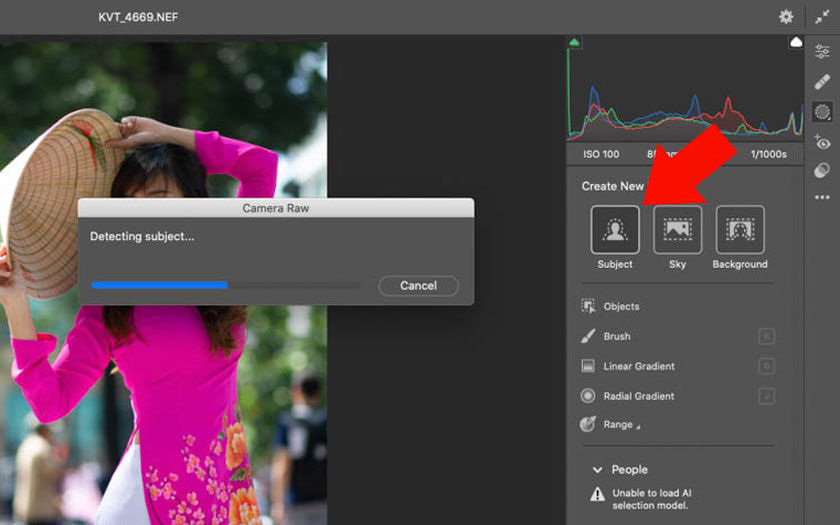Choose the Linear Gradient mask tool
The height and width of the screenshot is (525, 840).
point(628,366)
